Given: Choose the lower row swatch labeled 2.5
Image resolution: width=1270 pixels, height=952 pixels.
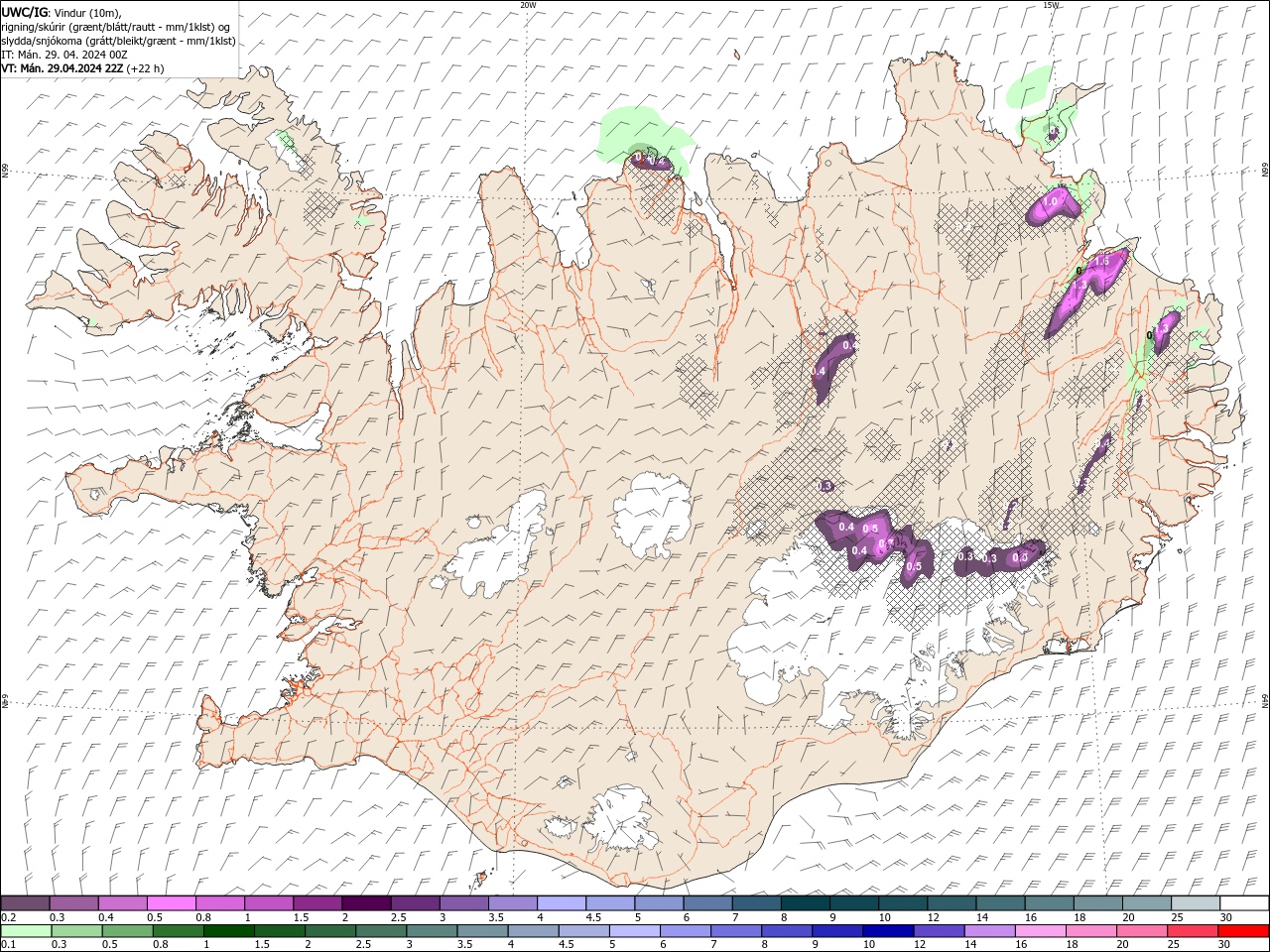Looking at the screenshot, I should 381,931.
